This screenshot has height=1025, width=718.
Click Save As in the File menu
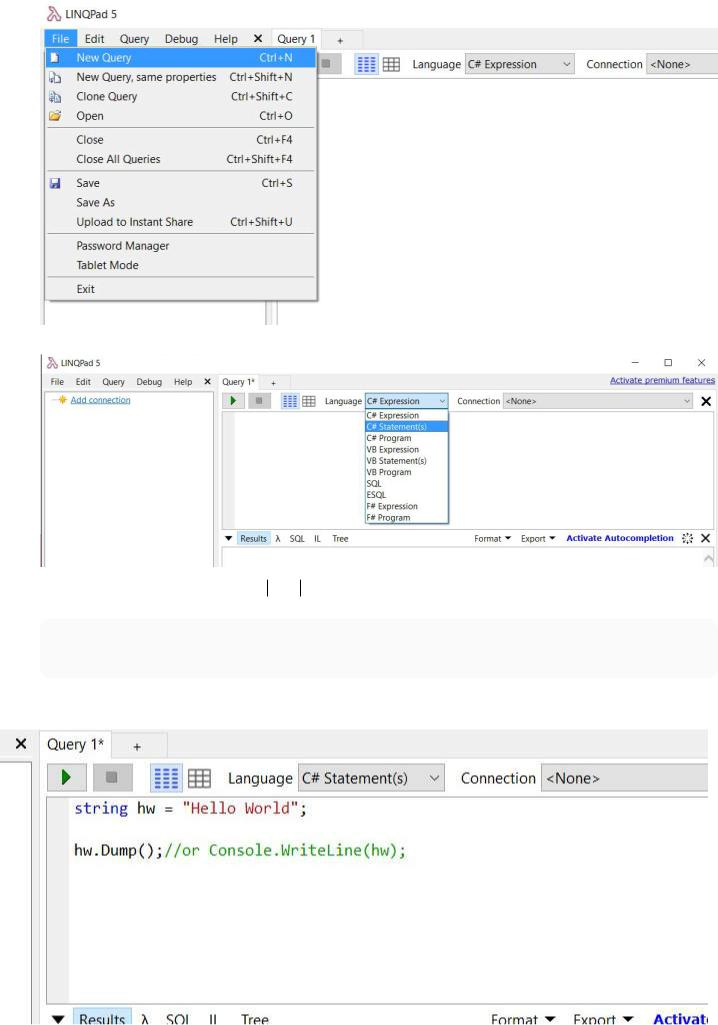tap(181, 203)
